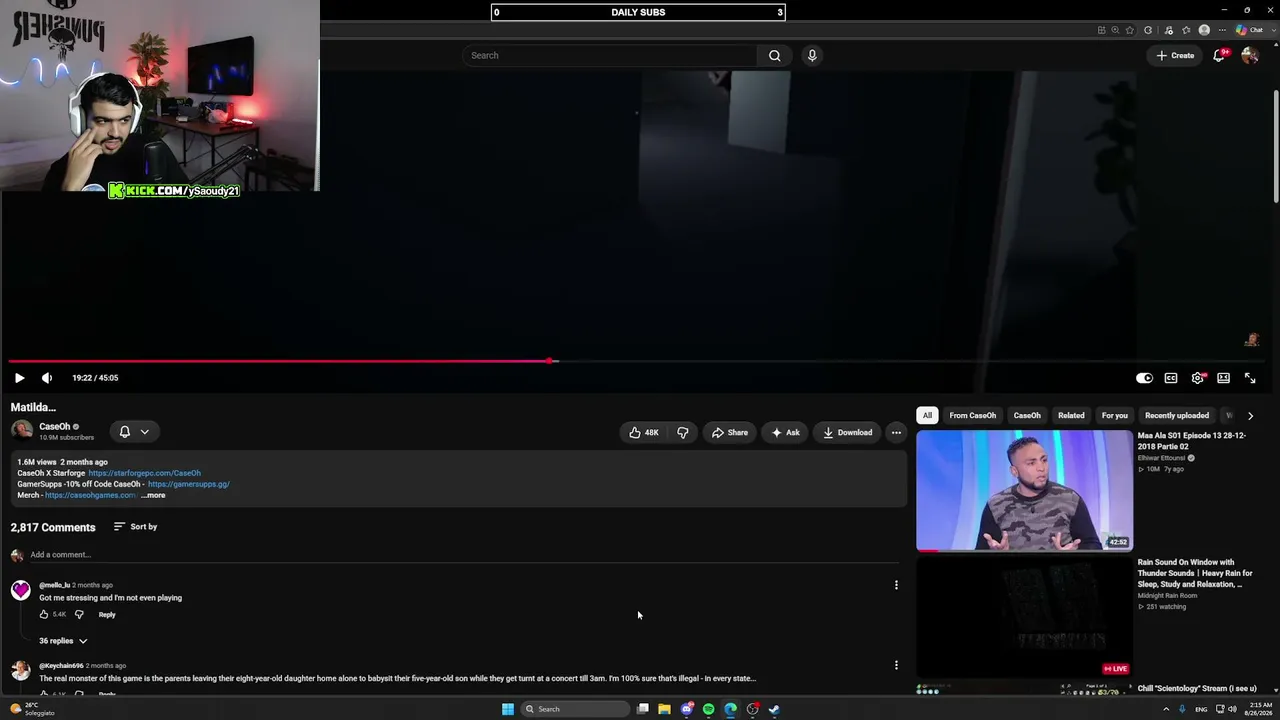
Task: Select the All filter chip
Action: tap(927, 415)
